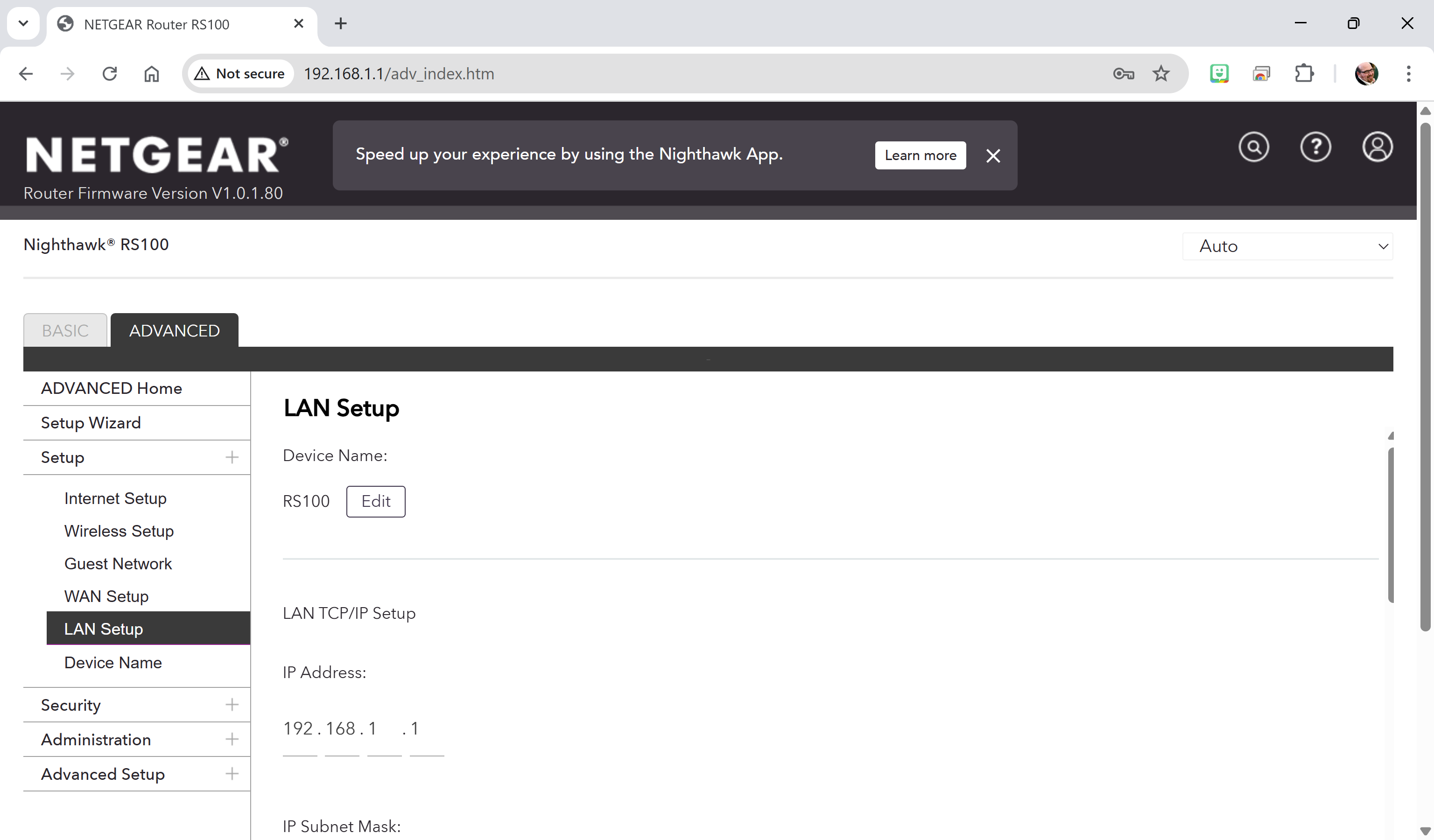Expand the Administration section
This screenshot has width=1434, height=840.
232,739
